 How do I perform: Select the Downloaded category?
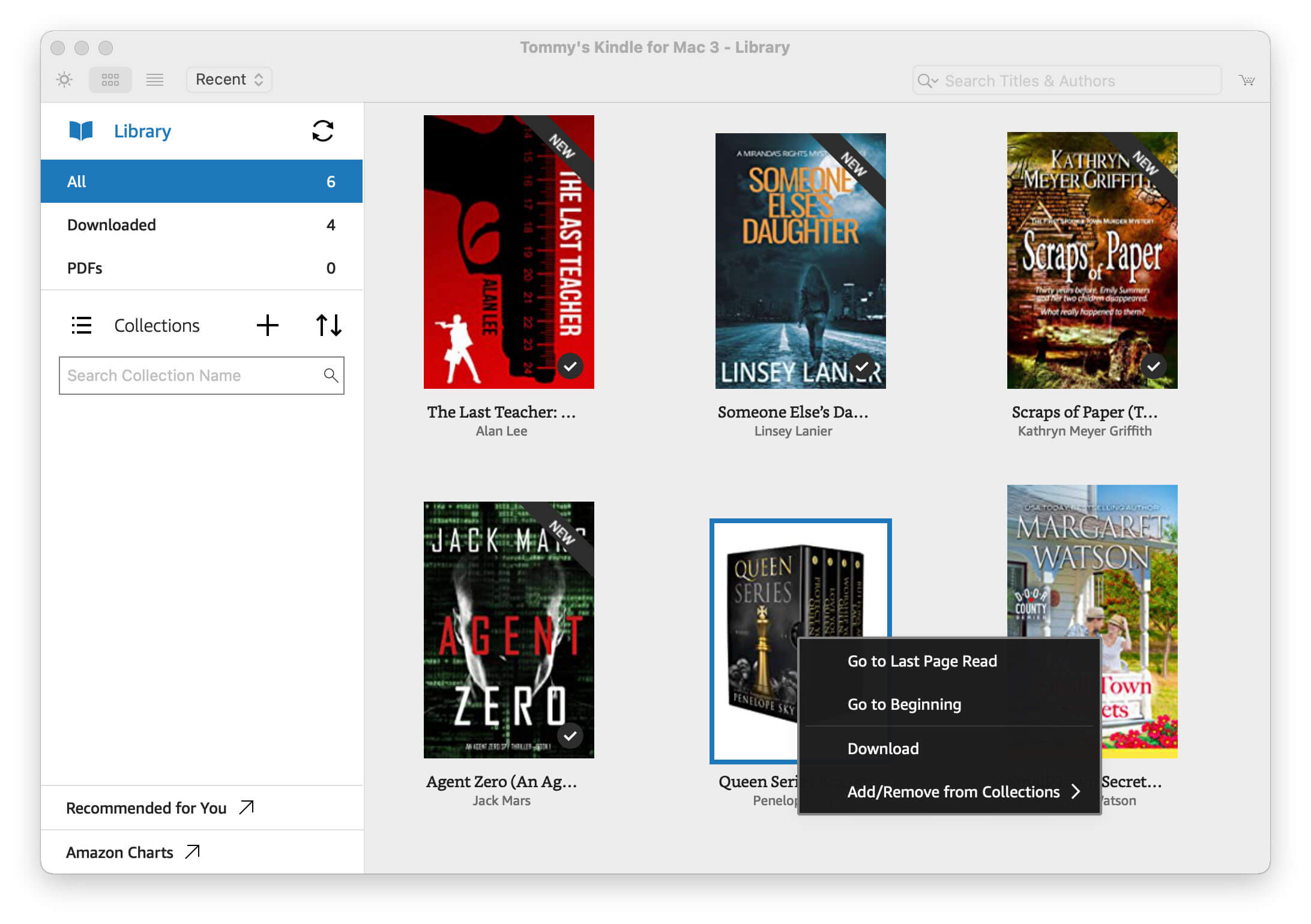click(202, 225)
